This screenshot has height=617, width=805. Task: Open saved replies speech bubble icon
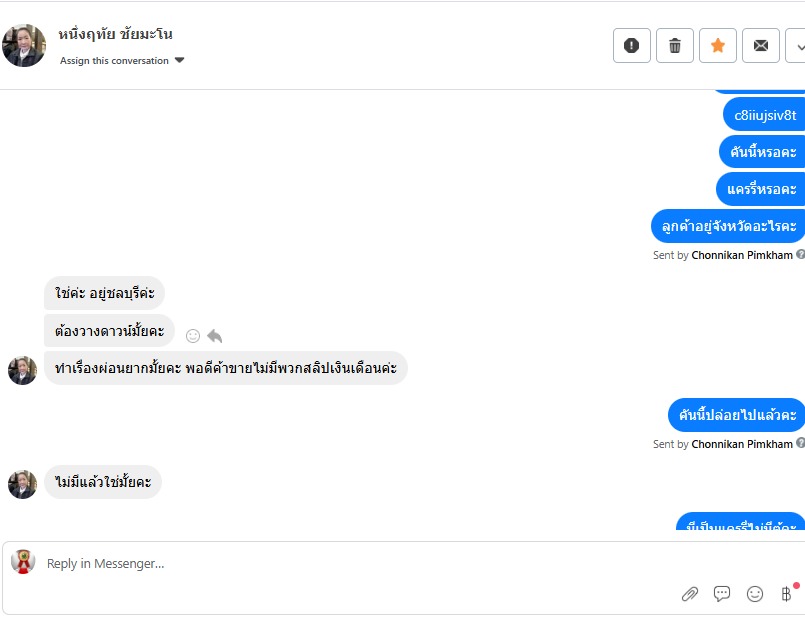(722, 594)
